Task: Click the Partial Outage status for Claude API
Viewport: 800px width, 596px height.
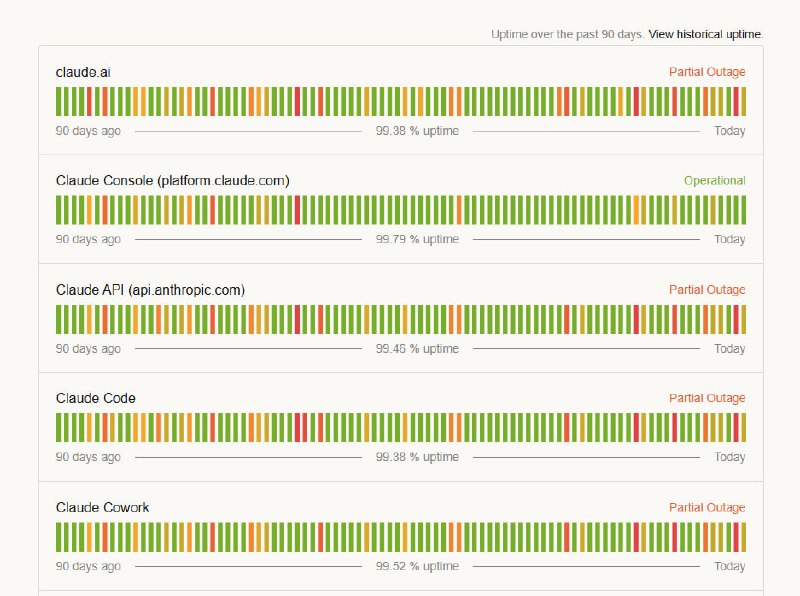Action: point(707,290)
